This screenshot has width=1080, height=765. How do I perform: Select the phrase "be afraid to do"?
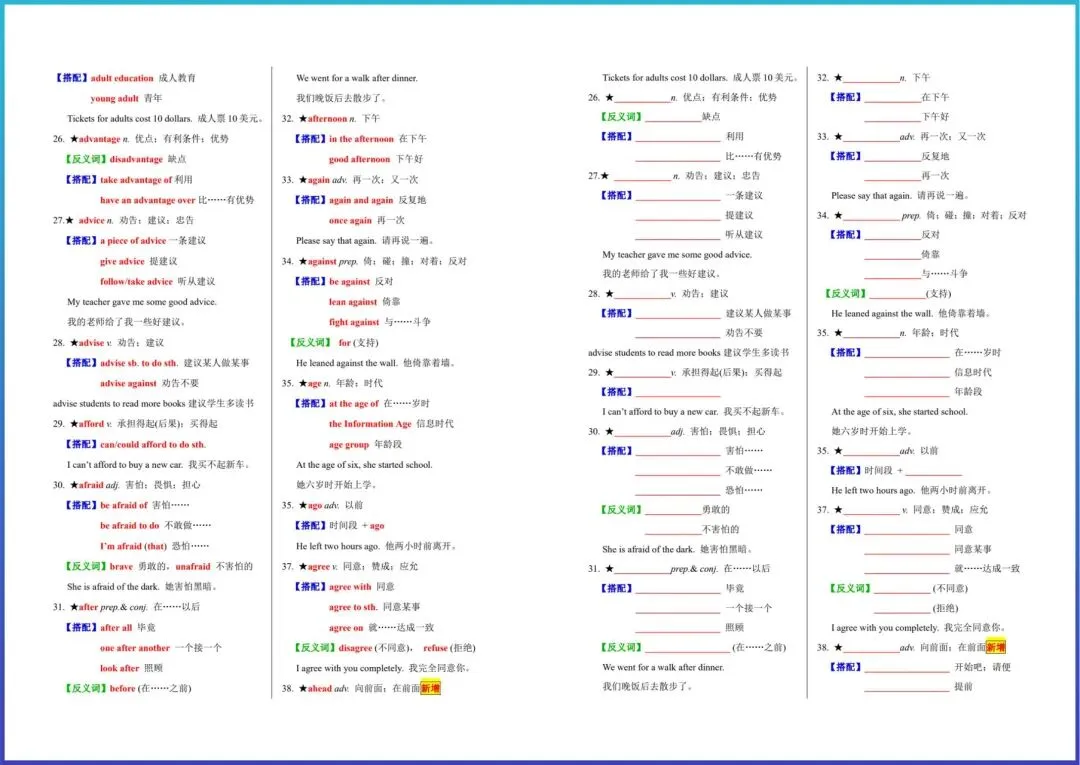tap(129, 525)
